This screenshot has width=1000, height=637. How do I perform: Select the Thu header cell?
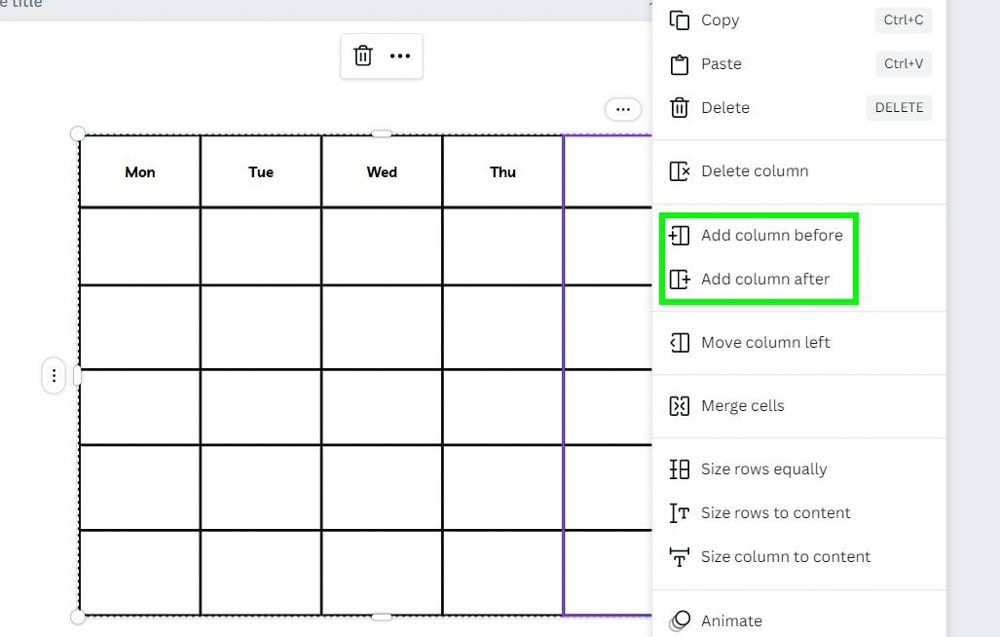click(502, 172)
